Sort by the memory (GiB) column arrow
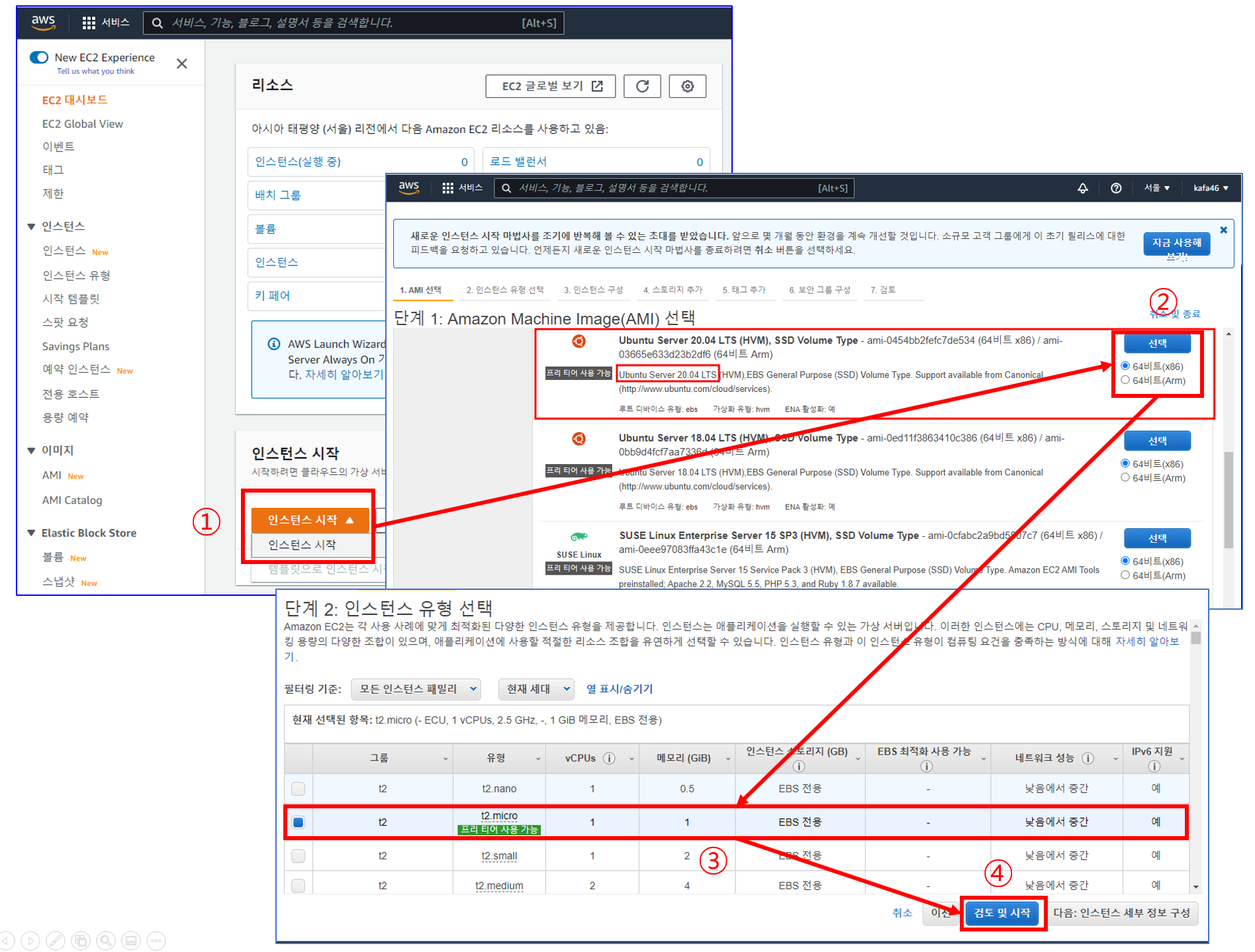 pyautogui.click(x=727, y=759)
